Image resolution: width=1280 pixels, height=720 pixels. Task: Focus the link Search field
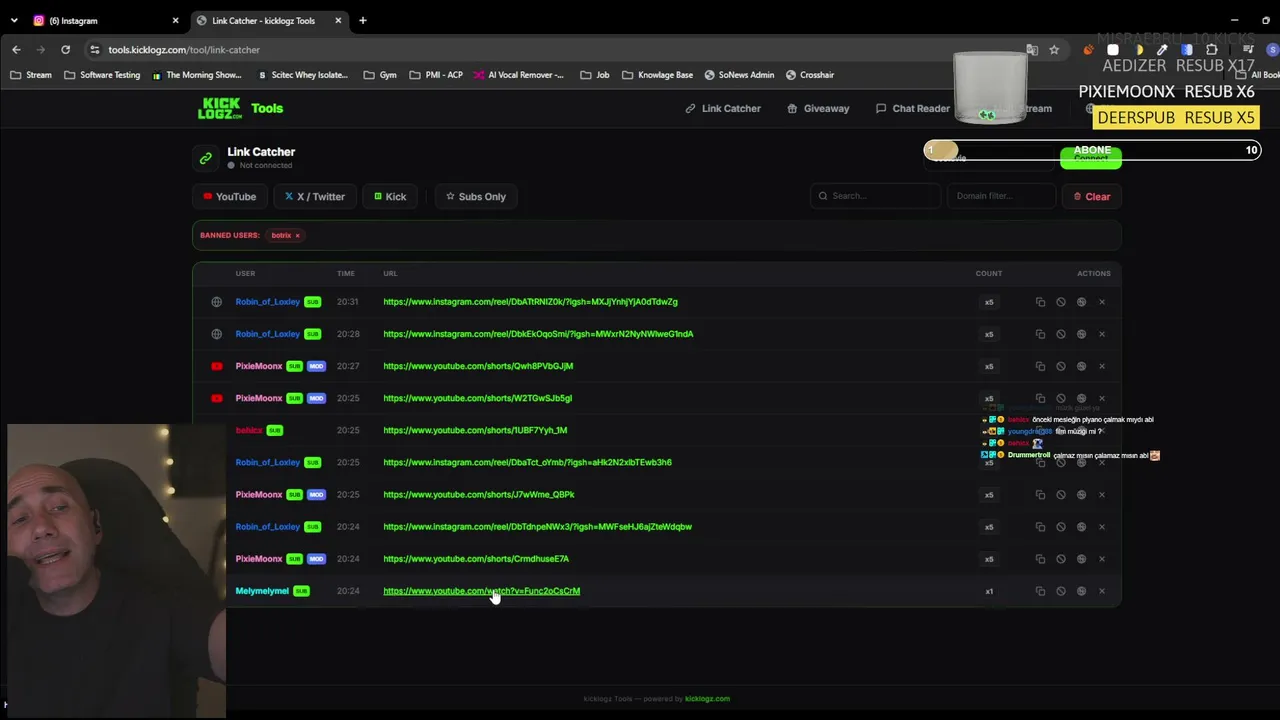click(875, 196)
